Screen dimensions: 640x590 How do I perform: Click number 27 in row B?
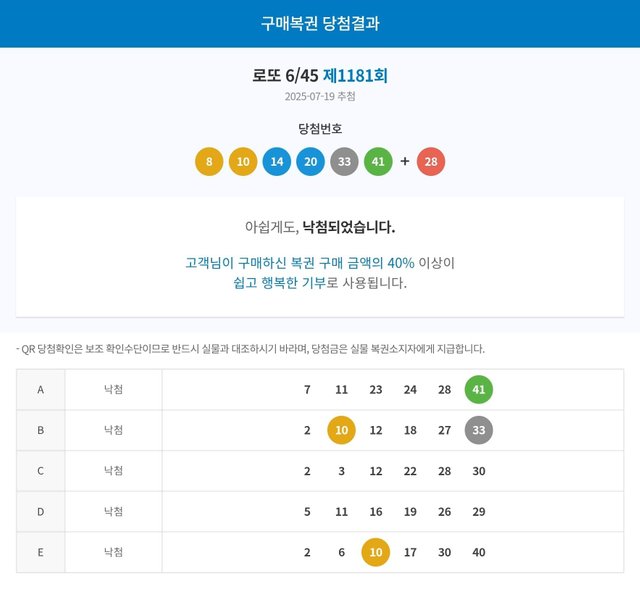[x=444, y=430]
